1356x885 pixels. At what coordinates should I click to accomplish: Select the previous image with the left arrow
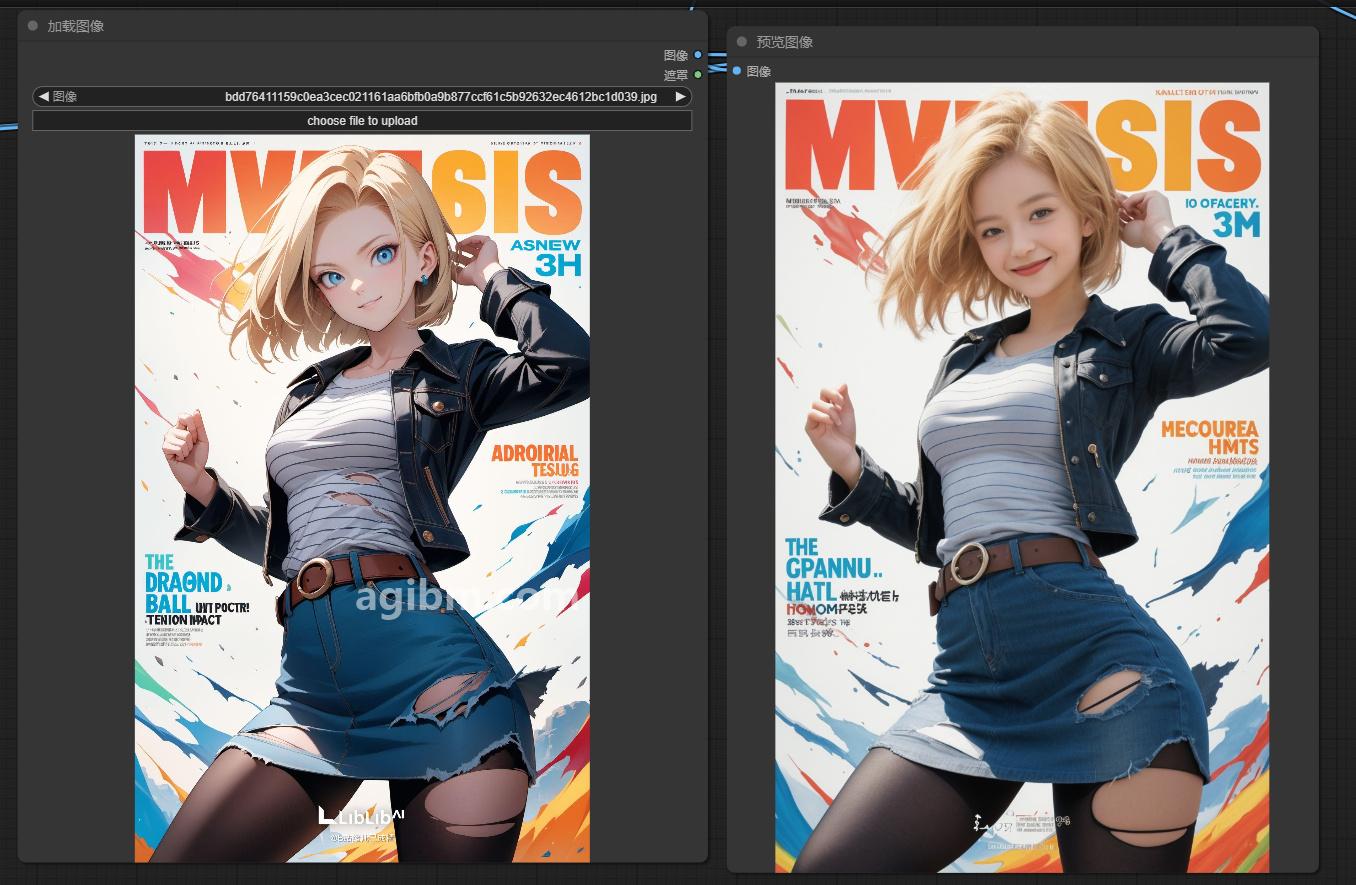43,97
